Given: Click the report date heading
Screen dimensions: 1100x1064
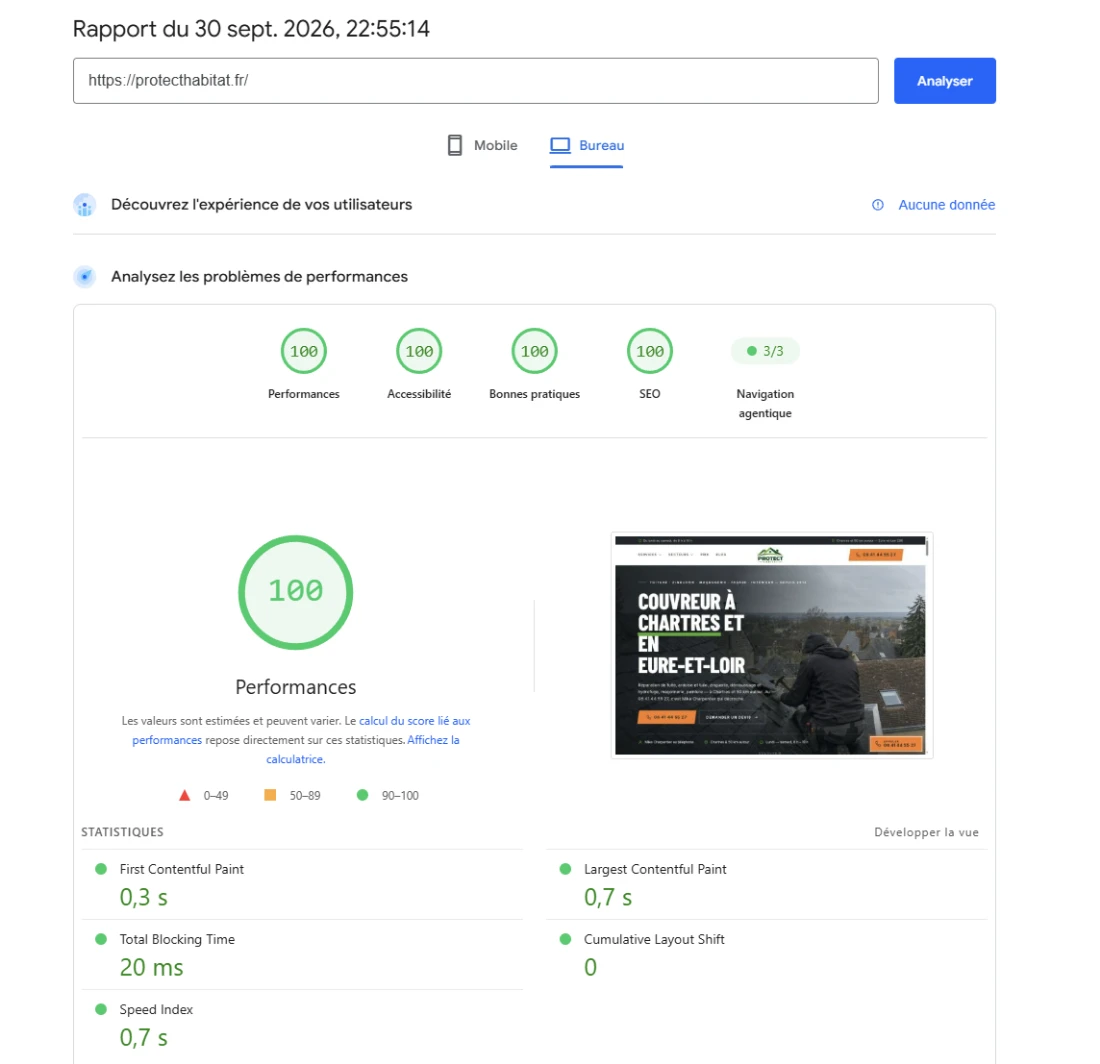Looking at the screenshot, I should (251, 29).
